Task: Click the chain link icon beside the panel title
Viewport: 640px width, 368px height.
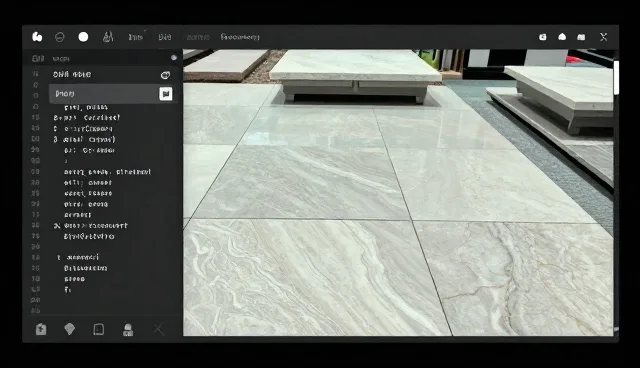Action: [165, 75]
